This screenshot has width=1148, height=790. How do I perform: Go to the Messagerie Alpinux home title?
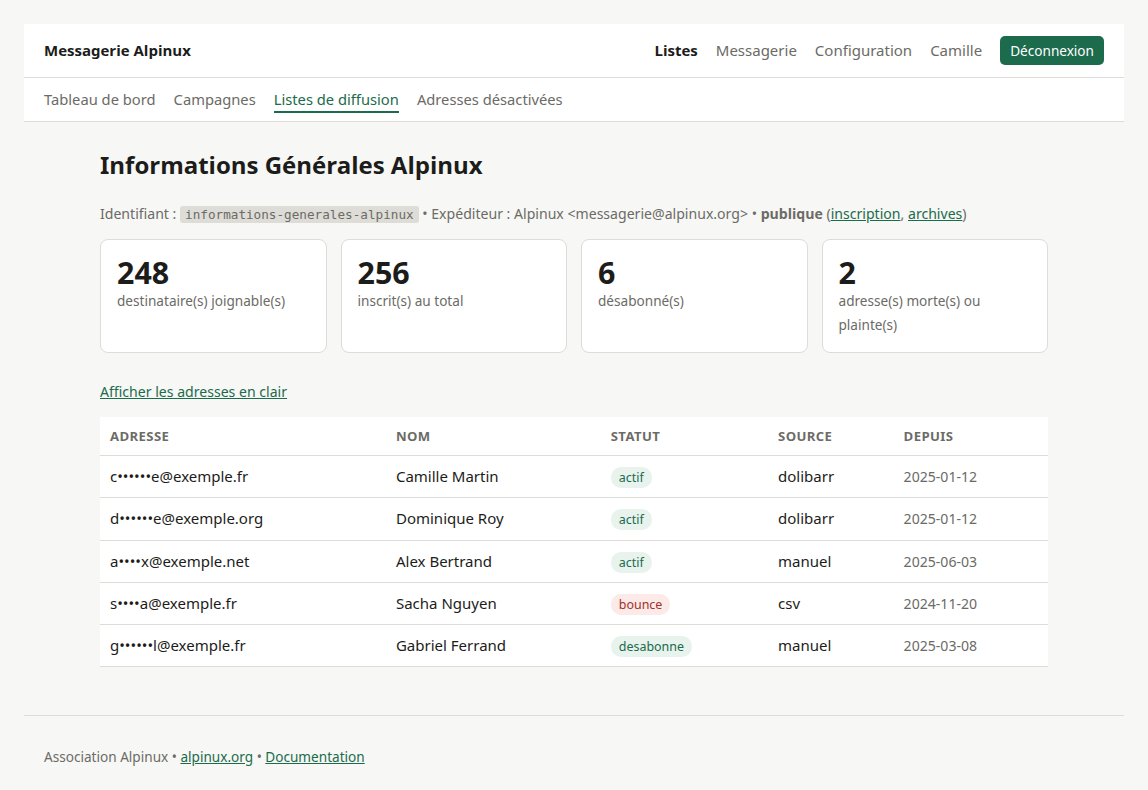point(117,51)
